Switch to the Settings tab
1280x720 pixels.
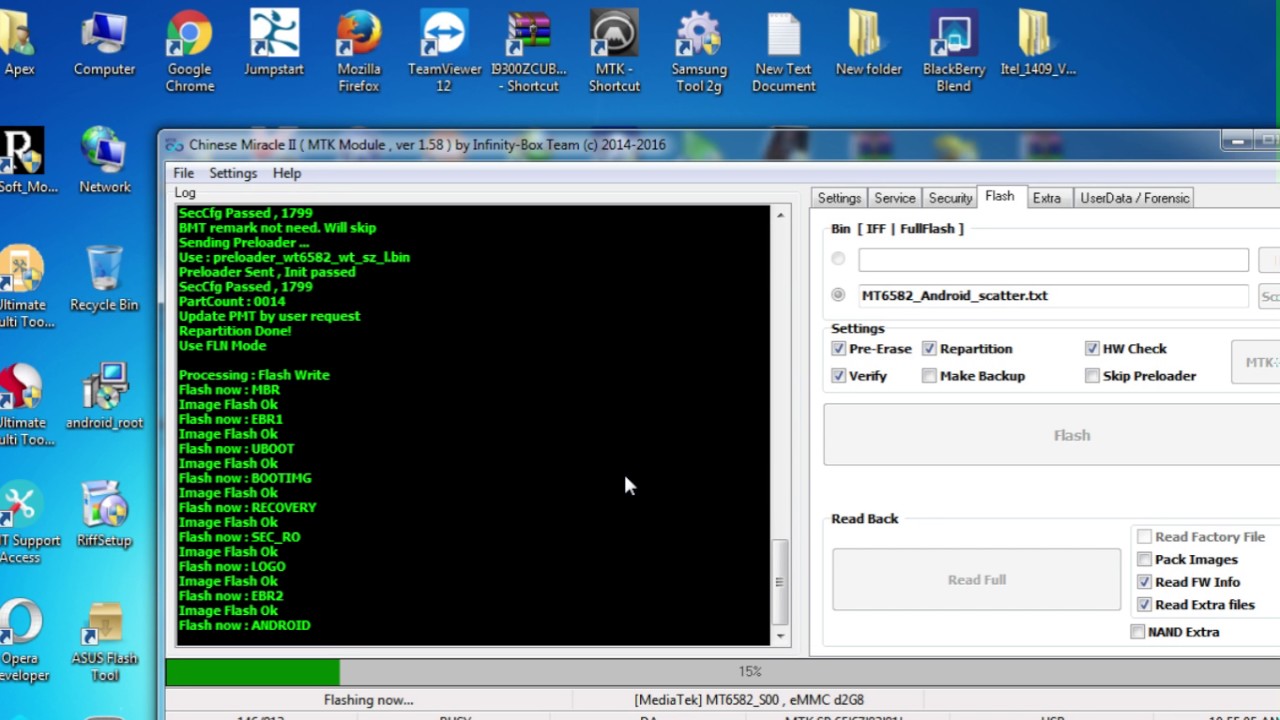[839, 198]
